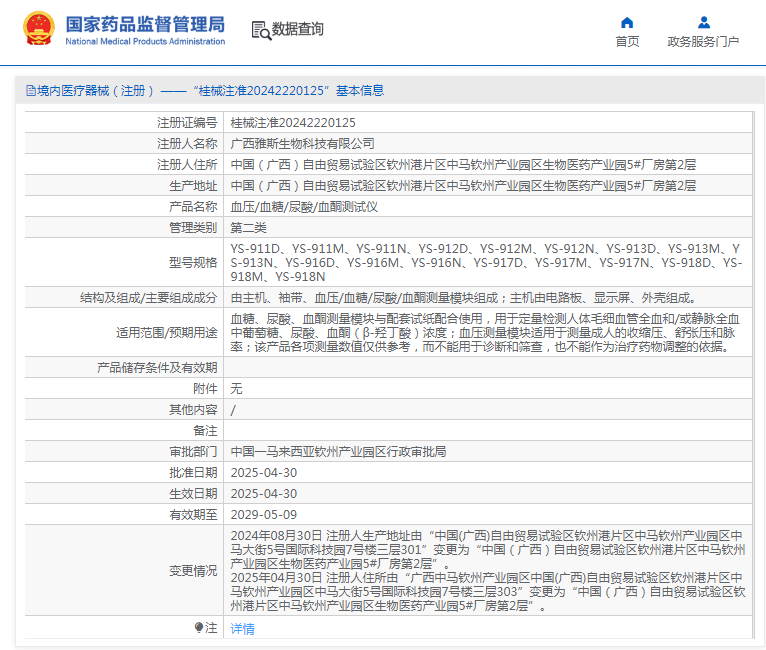Click the 管理类别 label
This screenshot has width=766, height=650.
(x=193, y=228)
